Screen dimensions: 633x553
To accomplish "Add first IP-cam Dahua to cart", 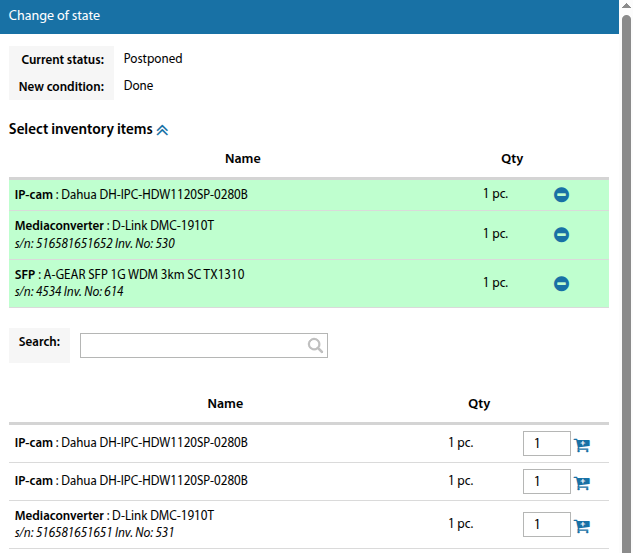I will point(582,445).
